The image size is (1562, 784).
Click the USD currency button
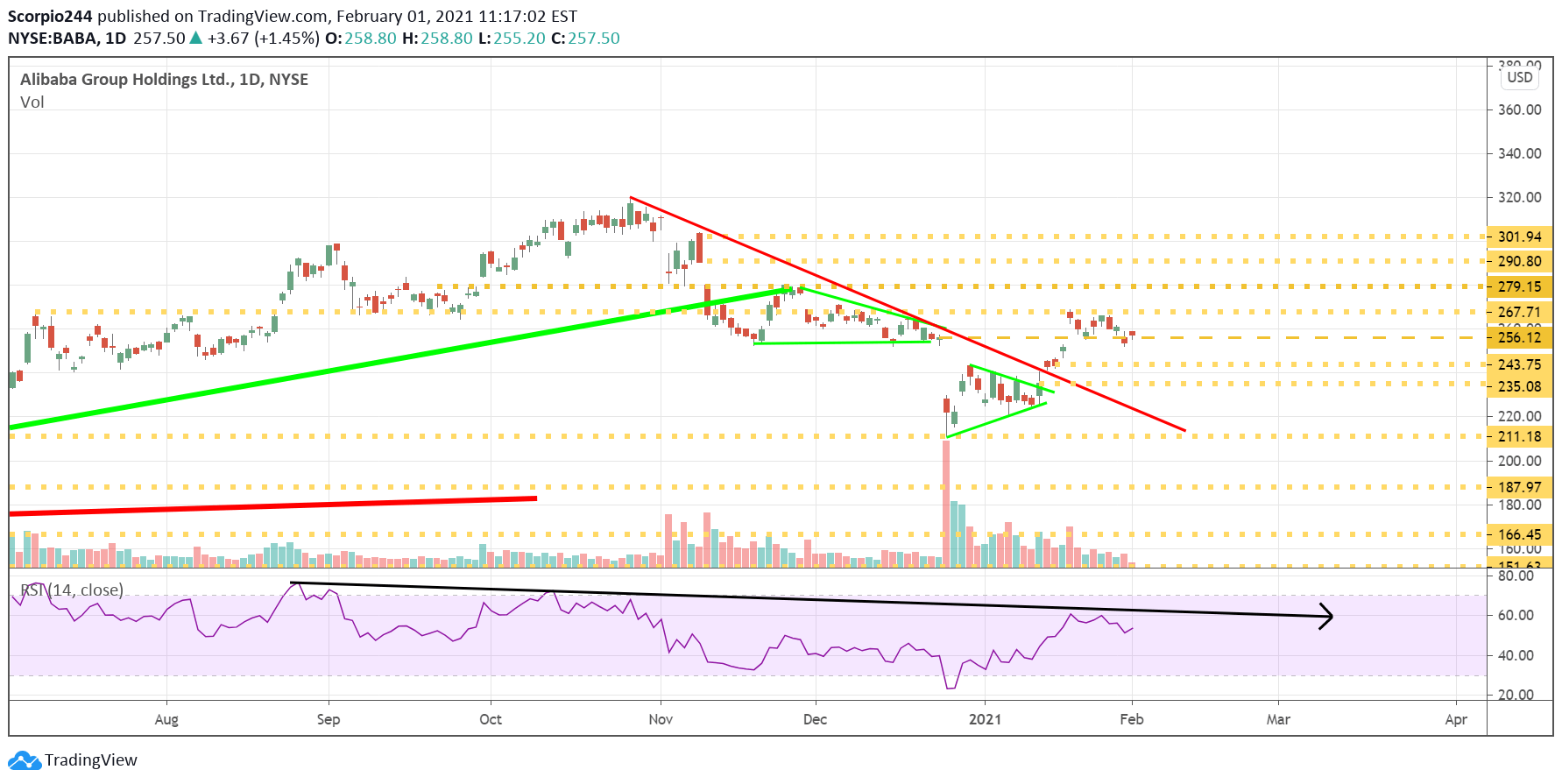coord(1520,77)
